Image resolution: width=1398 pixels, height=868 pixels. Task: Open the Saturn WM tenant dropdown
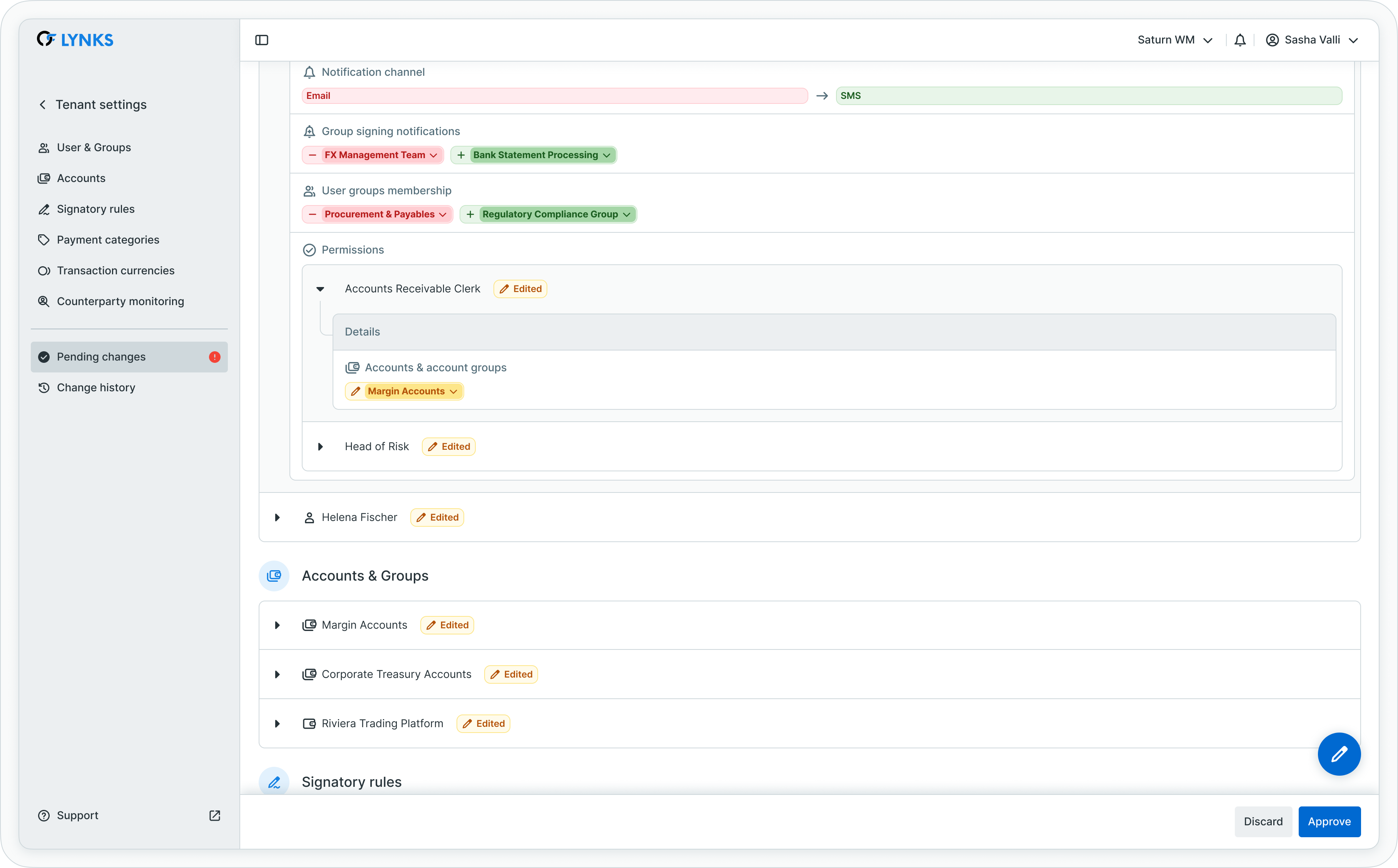click(1175, 40)
